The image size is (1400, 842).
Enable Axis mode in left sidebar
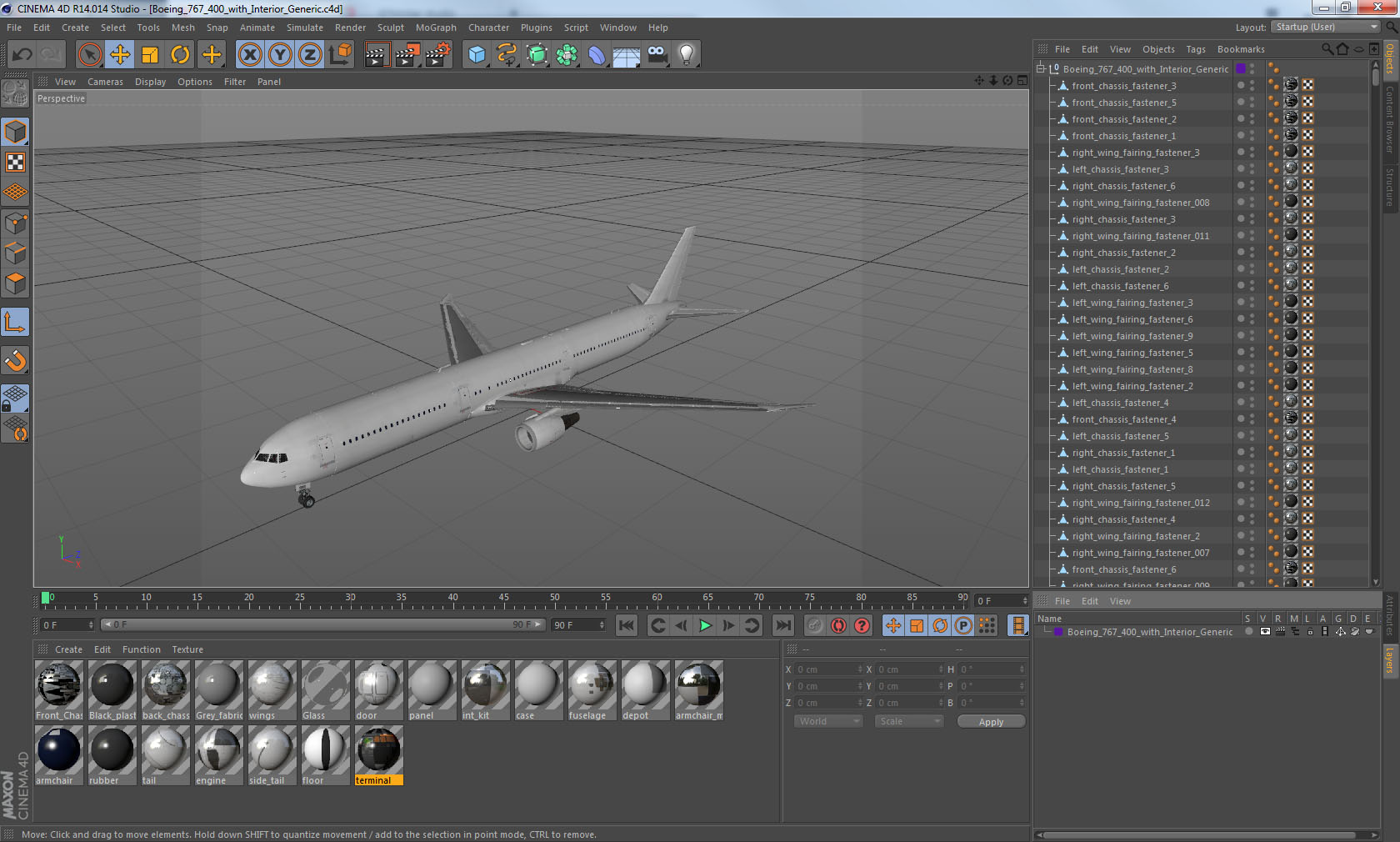click(15, 322)
